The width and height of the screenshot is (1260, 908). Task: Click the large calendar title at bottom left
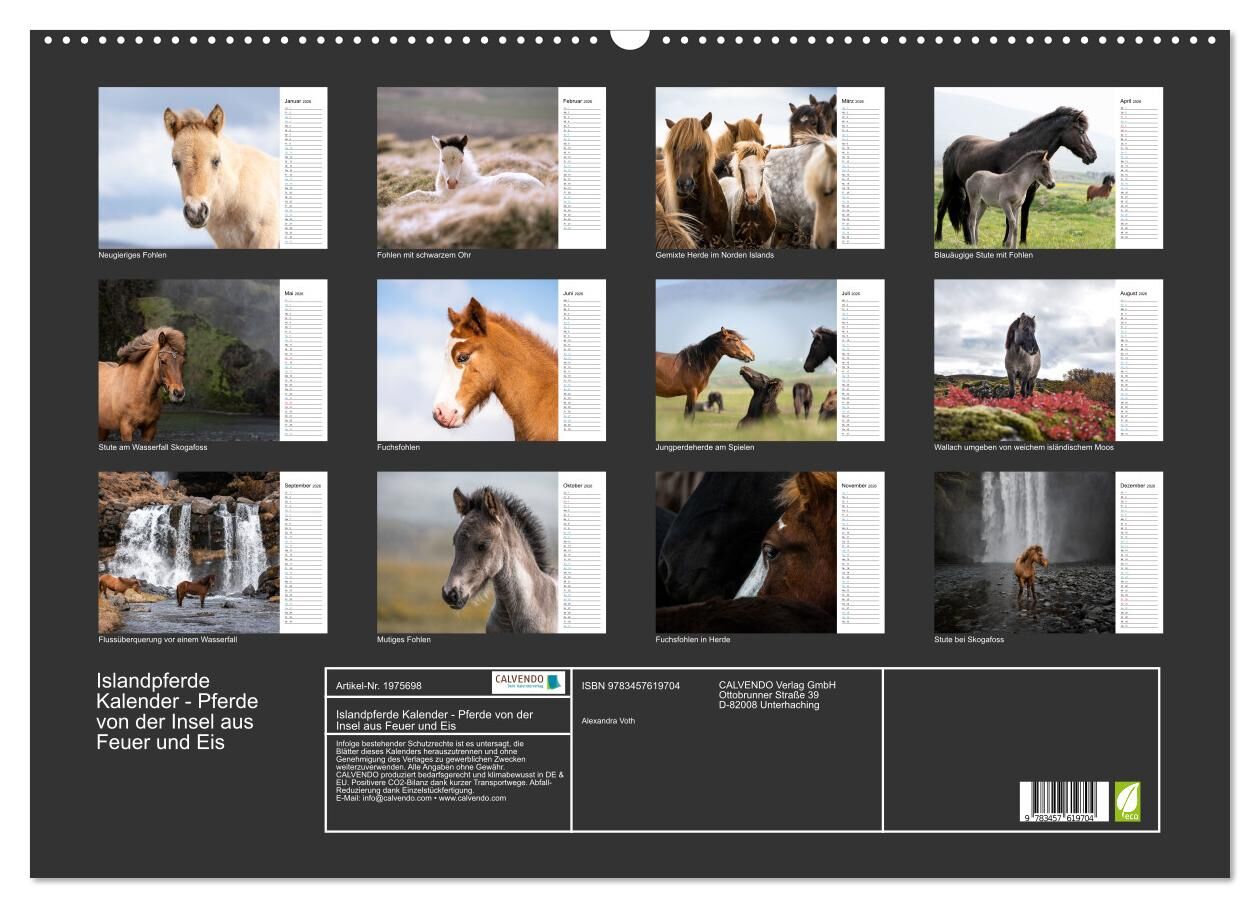(176, 712)
